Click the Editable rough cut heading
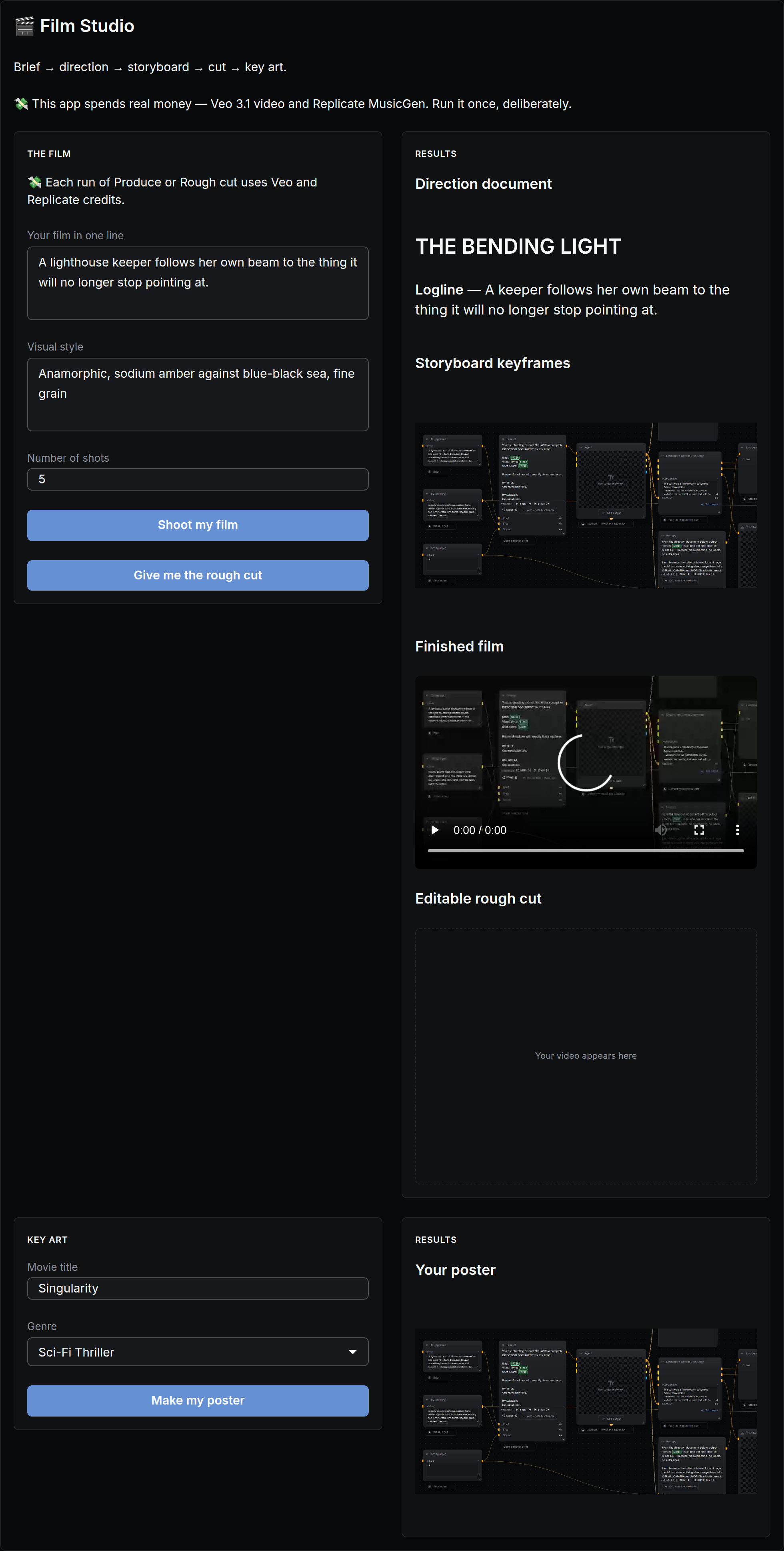Viewport: 784px width, 1551px height. 478,899
